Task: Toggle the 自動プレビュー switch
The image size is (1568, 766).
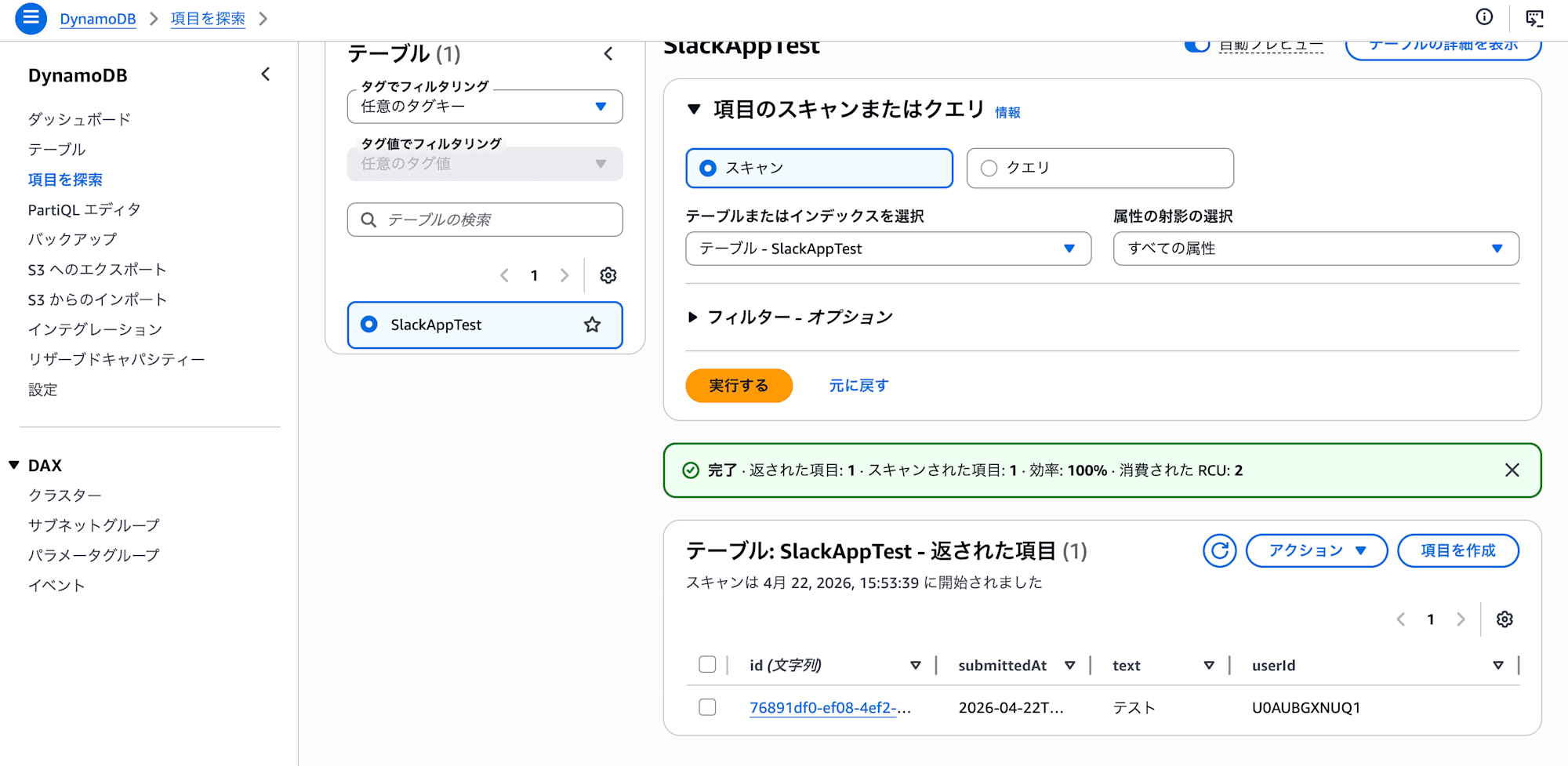Action: click(1196, 45)
